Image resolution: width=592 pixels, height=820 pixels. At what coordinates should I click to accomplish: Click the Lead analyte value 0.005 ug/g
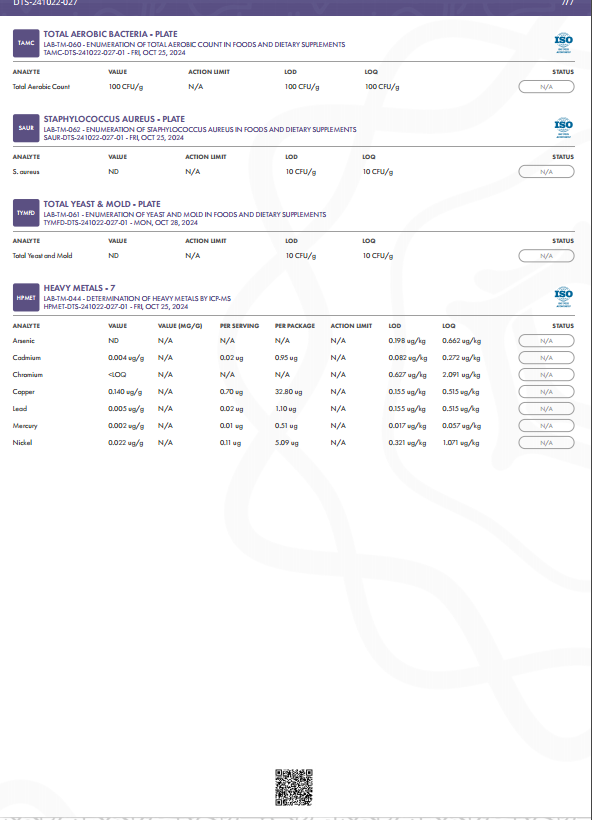point(126,409)
